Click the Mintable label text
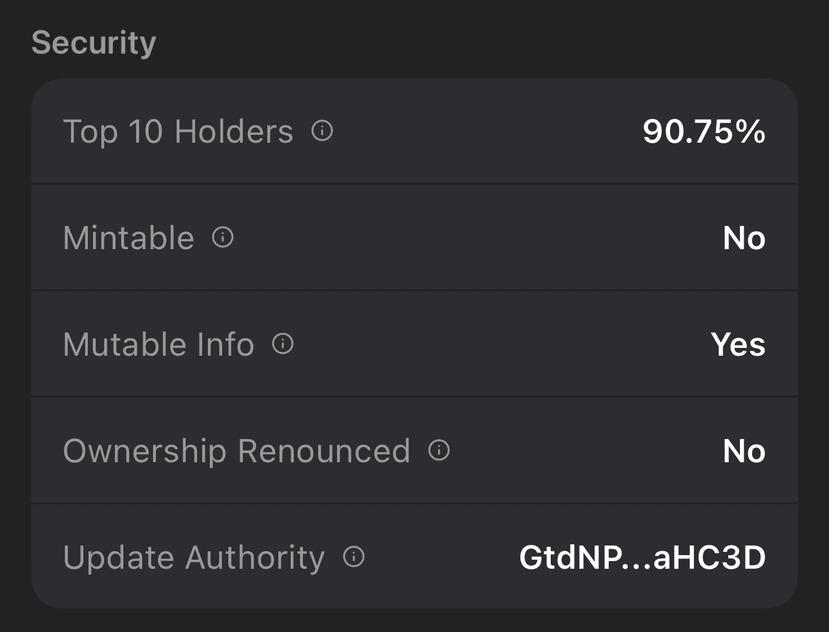This screenshot has height=632, width=829. [x=128, y=238]
